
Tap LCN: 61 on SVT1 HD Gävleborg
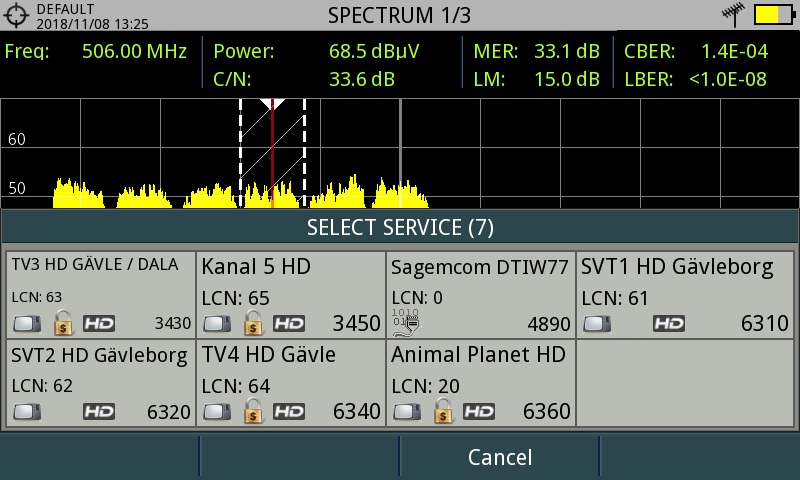click(x=615, y=298)
